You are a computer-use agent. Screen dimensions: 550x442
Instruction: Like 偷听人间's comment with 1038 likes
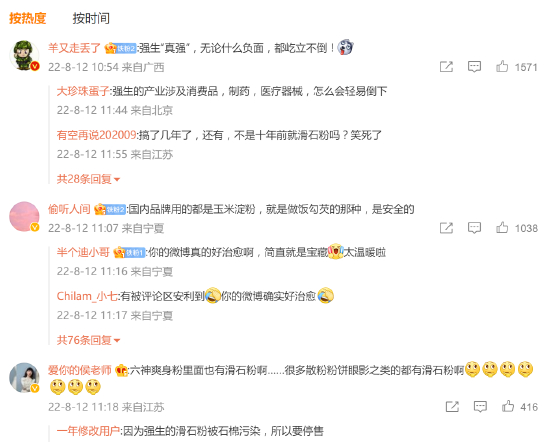point(502,228)
